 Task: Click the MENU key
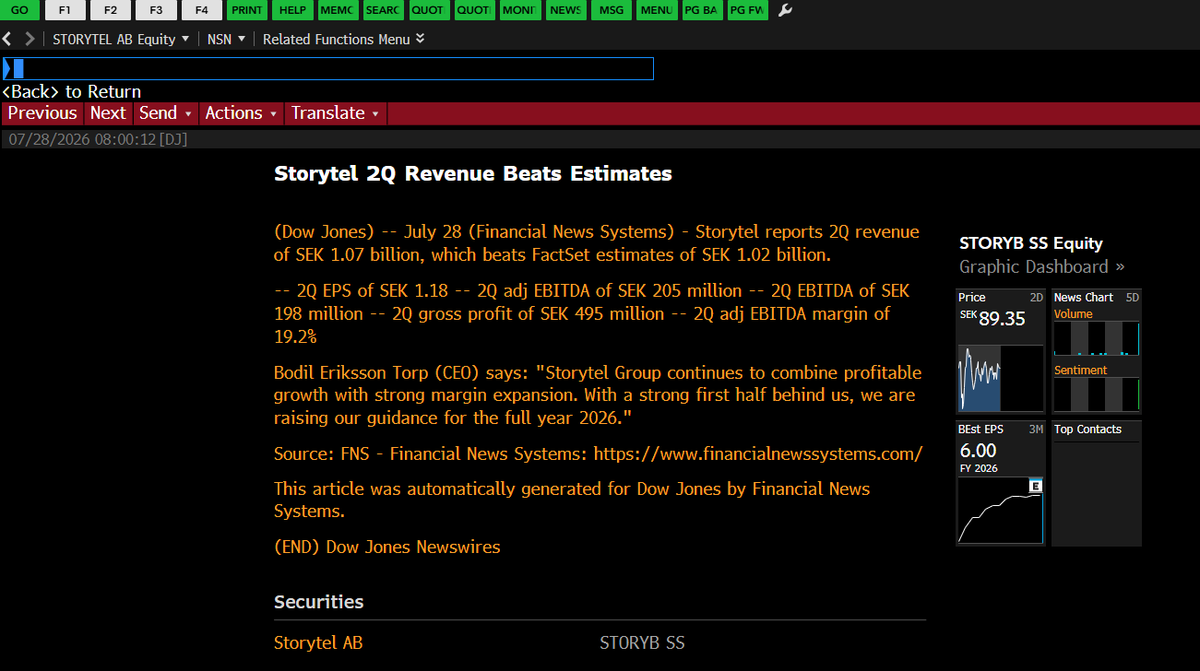pos(656,10)
